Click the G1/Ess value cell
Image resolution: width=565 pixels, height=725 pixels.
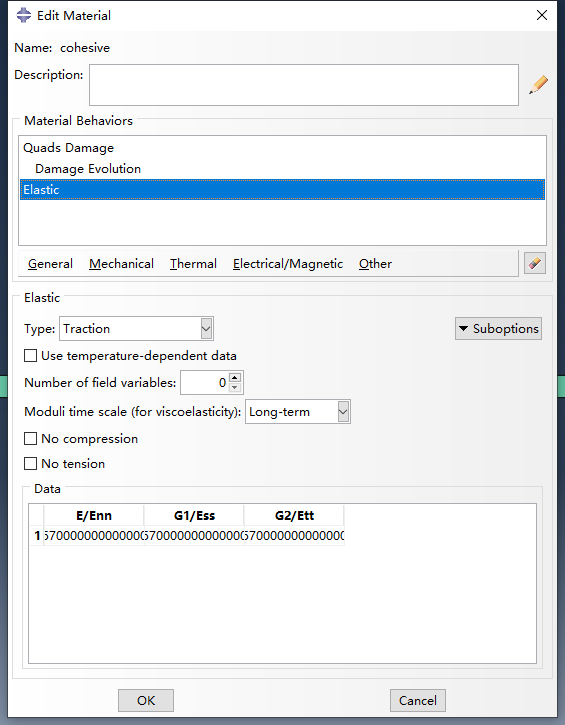click(x=194, y=536)
